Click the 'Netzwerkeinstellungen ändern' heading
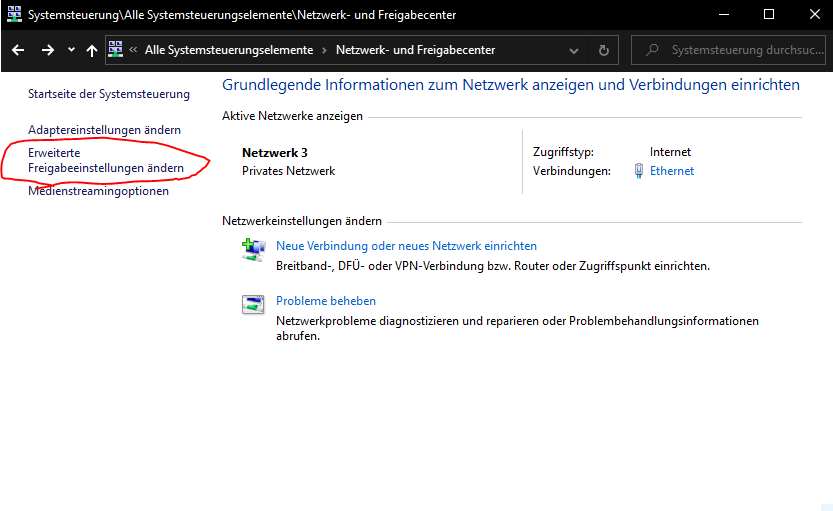Image resolution: width=833 pixels, height=511 pixels. point(302,221)
